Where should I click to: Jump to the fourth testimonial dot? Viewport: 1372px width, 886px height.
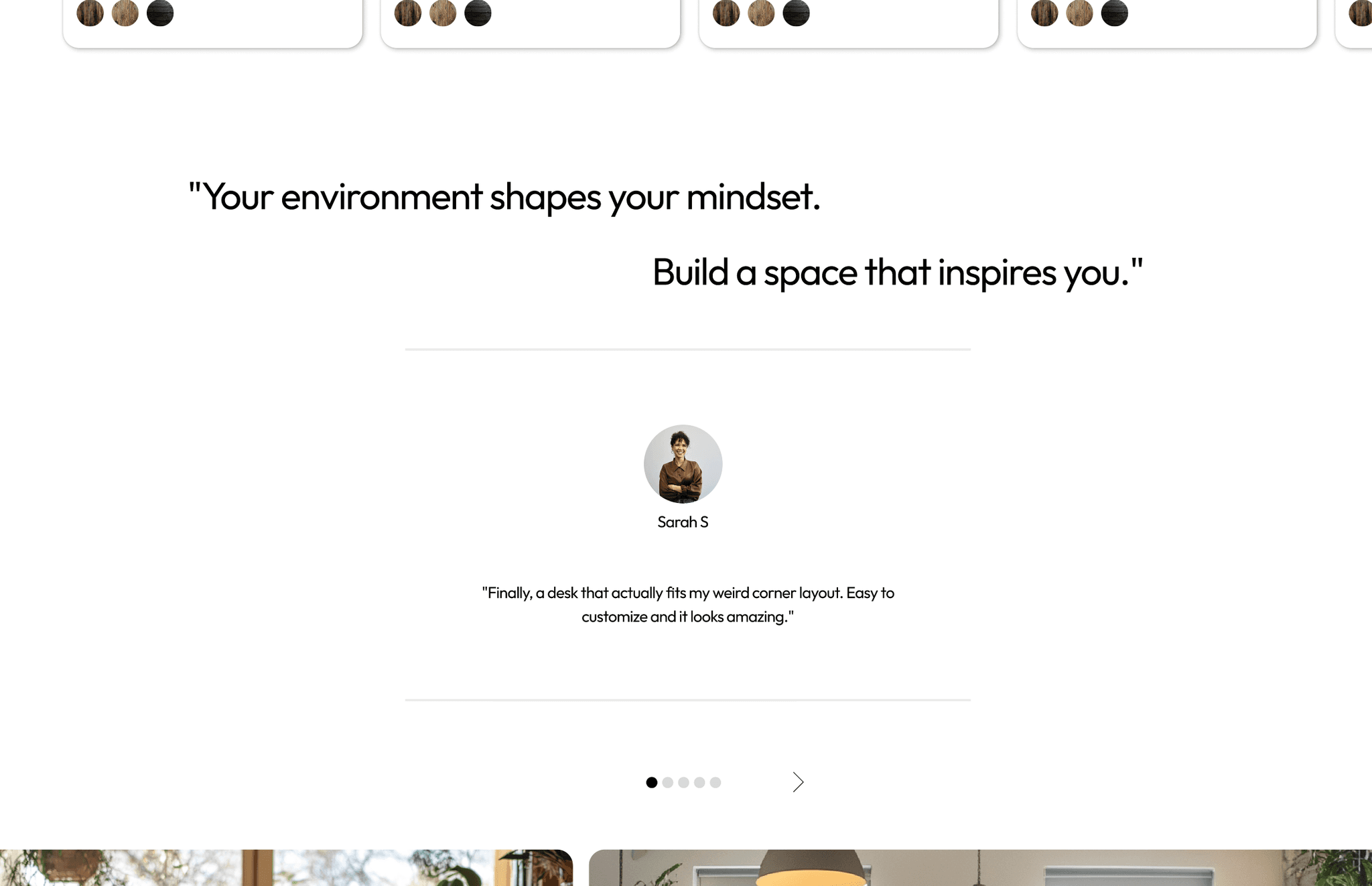point(699,782)
